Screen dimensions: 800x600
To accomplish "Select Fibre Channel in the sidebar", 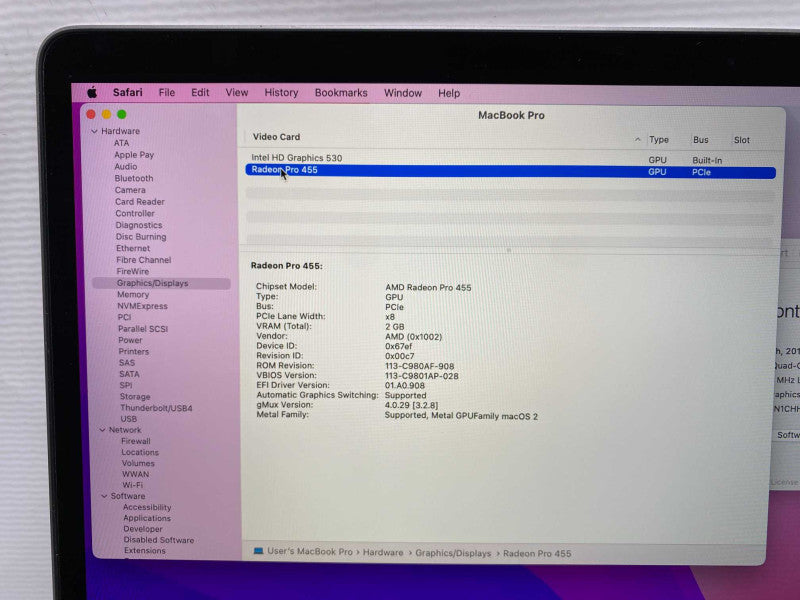I will coord(143,260).
